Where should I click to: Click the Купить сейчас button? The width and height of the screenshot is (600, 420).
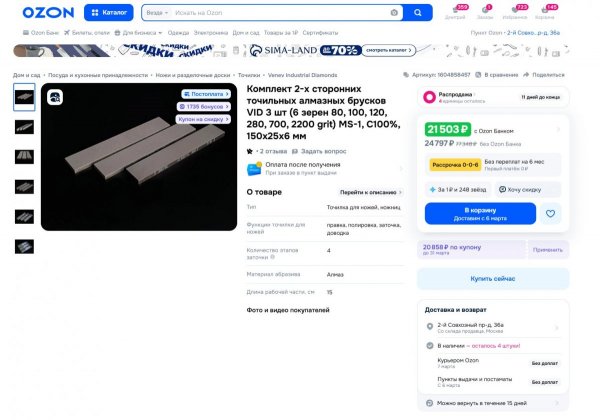click(x=493, y=278)
